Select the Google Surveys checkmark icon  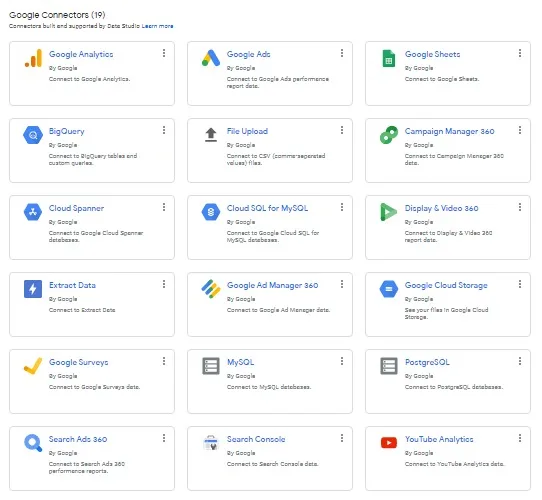click(x=33, y=366)
